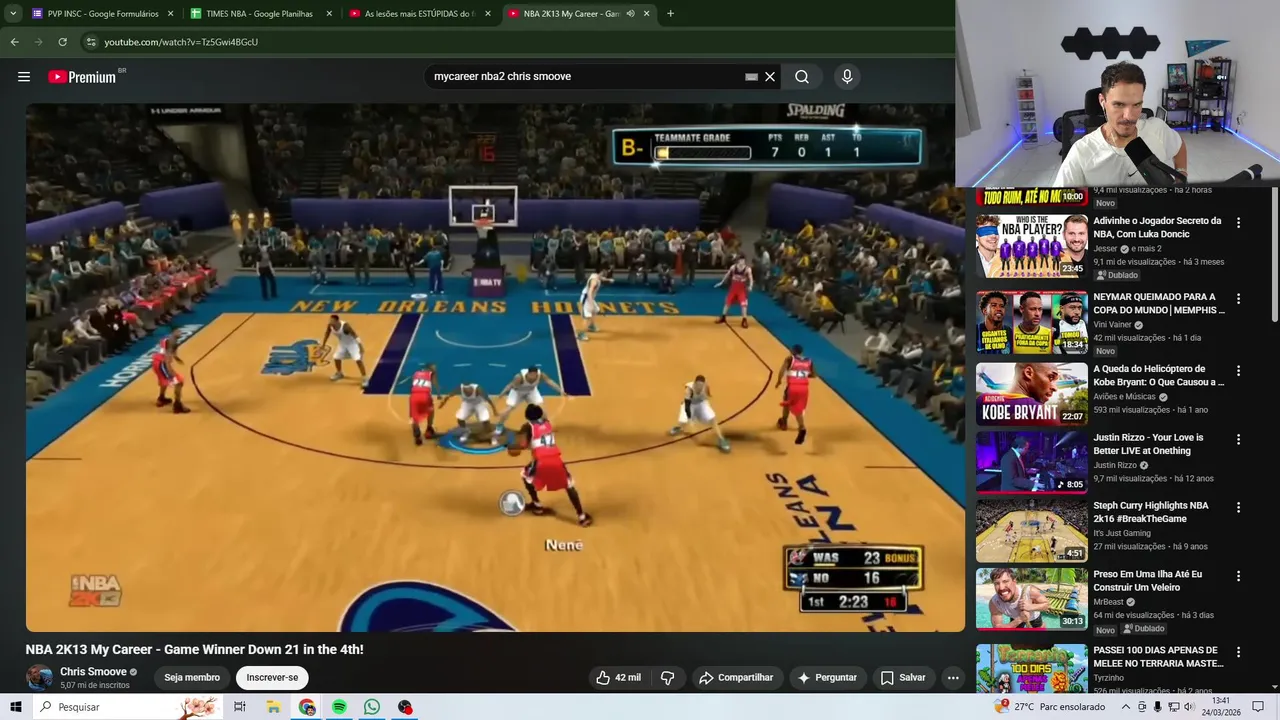
Task: Open options for Preso Em Uma Ilha video
Action: coord(1238,577)
